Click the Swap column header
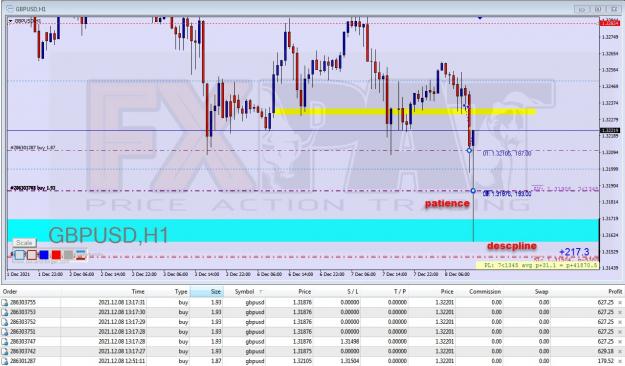This screenshot has width=625, height=366. [x=541, y=292]
